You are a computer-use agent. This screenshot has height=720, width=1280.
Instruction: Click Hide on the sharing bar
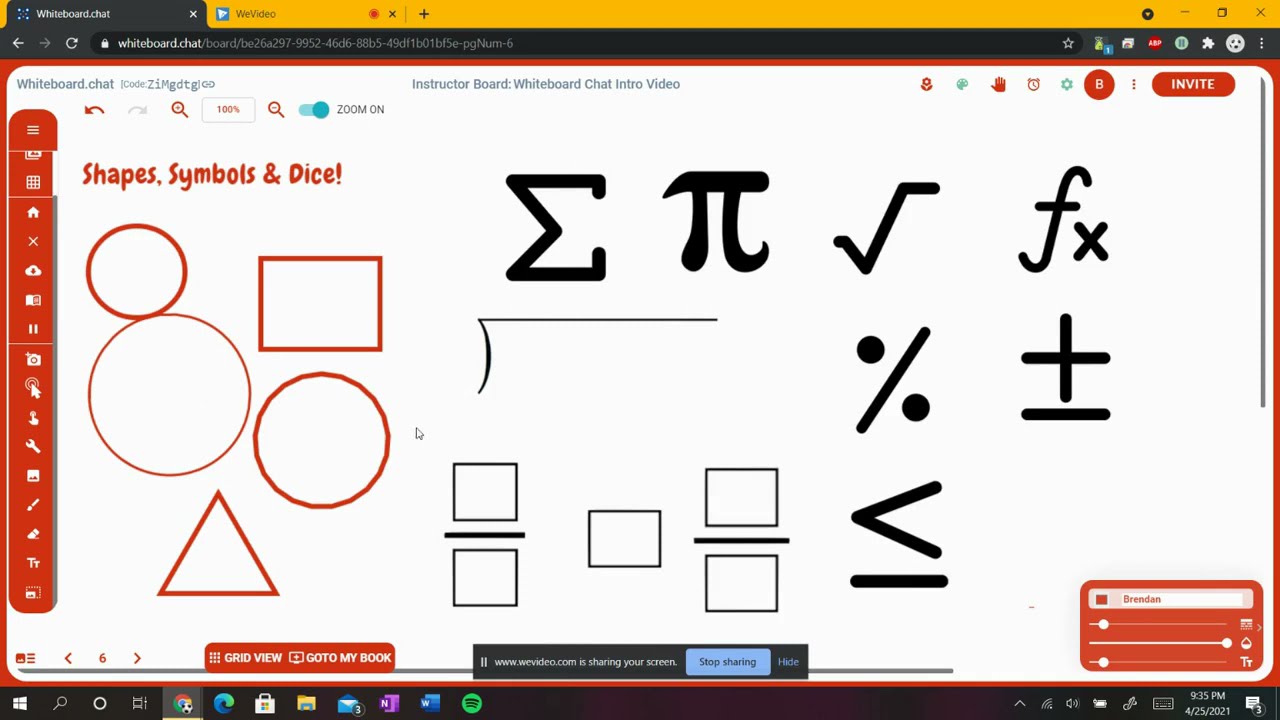tap(788, 662)
